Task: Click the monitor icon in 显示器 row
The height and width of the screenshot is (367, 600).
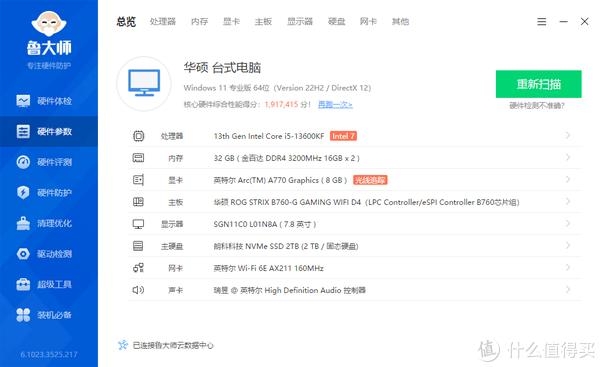Action: [138, 224]
